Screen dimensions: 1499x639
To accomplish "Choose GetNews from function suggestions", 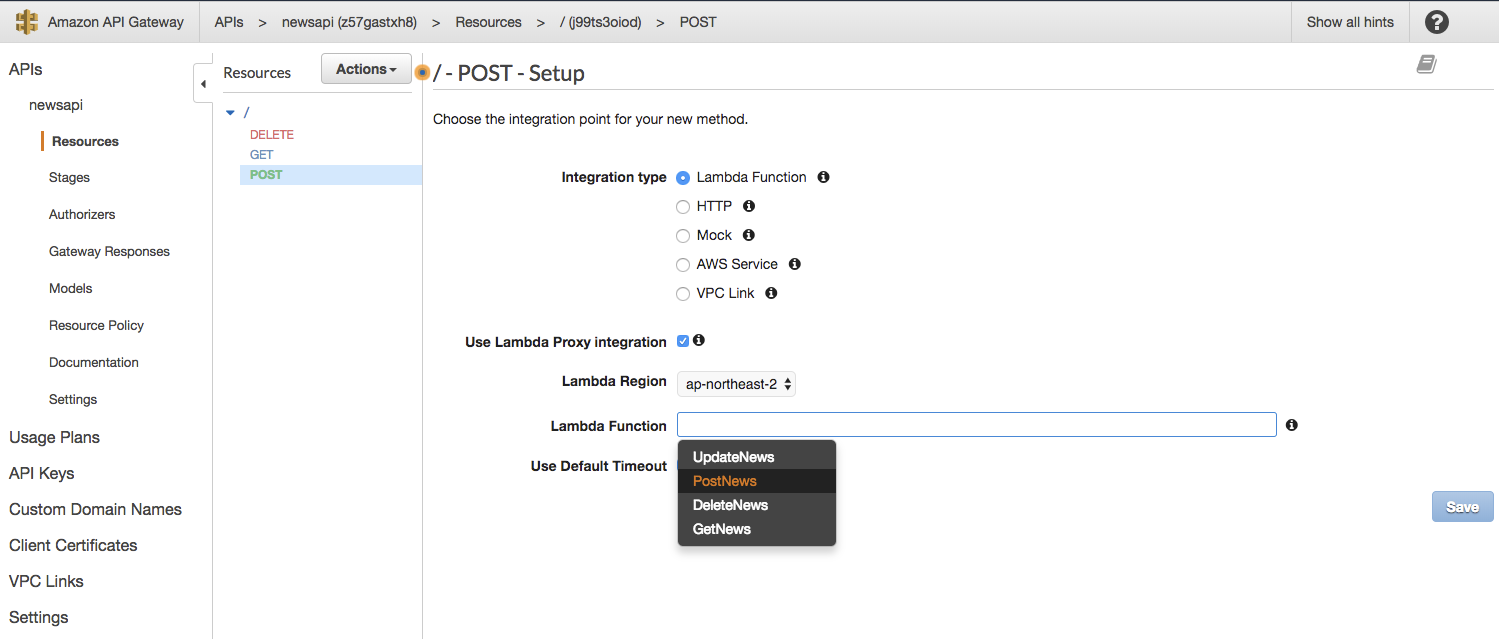I will pyautogui.click(x=757, y=529).
